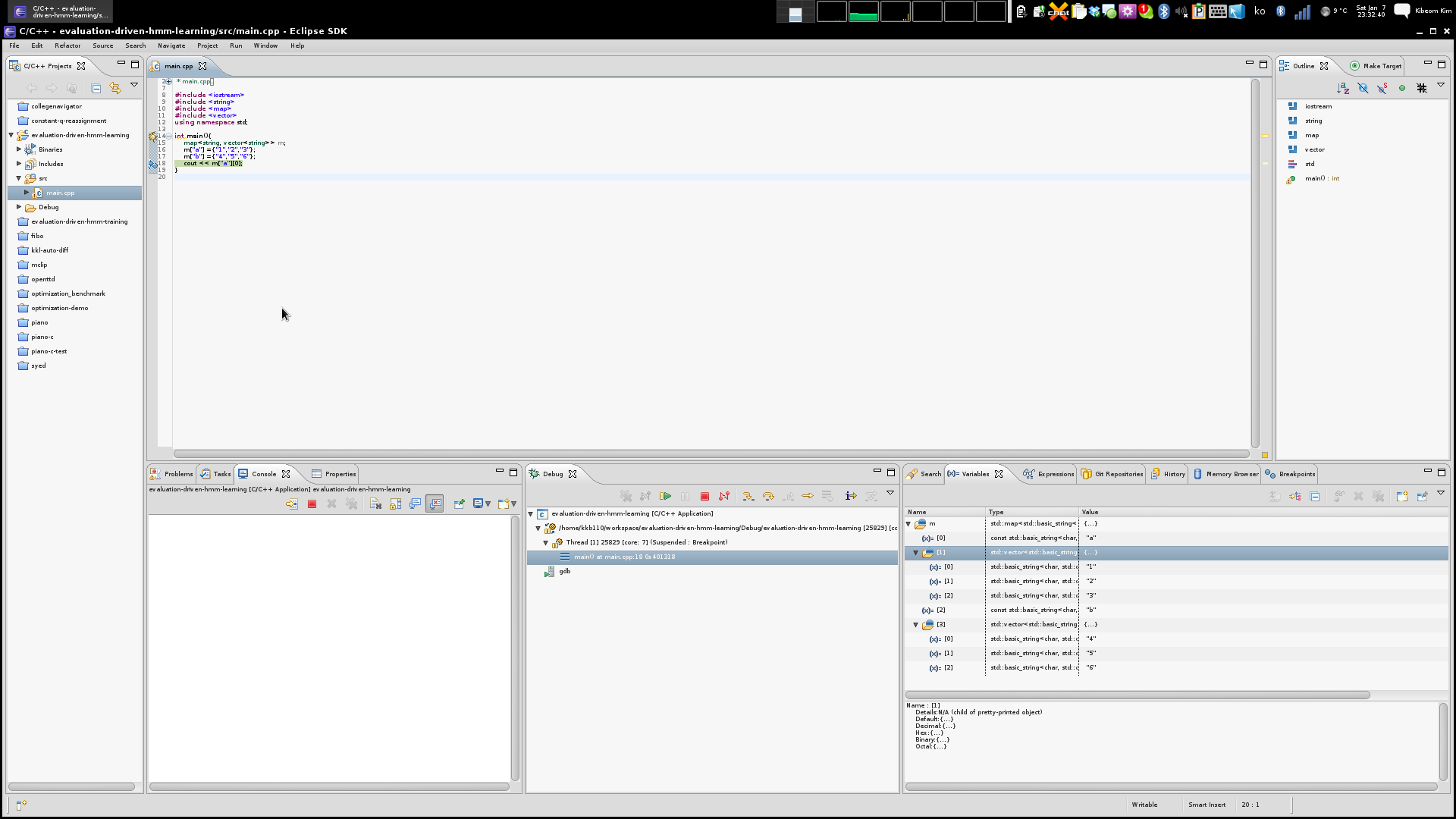This screenshot has height=819, width=1456.
Task: Enable Instruction Stepping Mode in Debug toolbar
Action: (850, 497)
